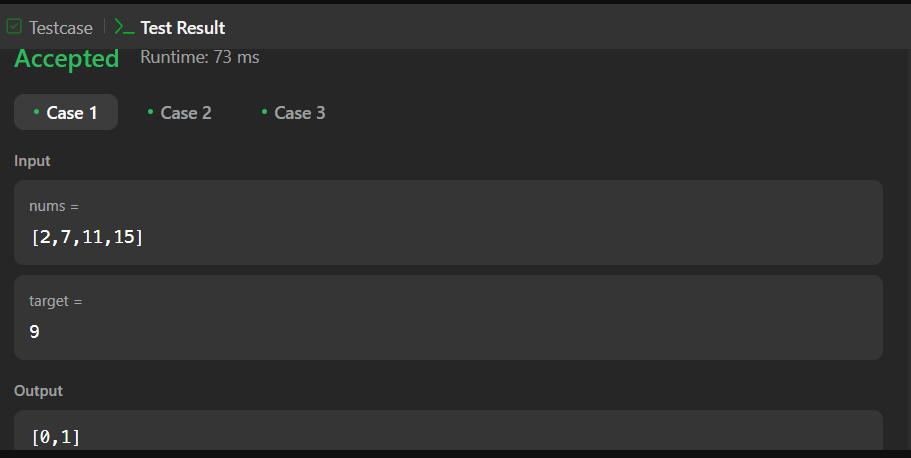Viewport: 911px width, 458px height.
Task: Click the green passed dot on Case 3
Action: tap(264, 111)
